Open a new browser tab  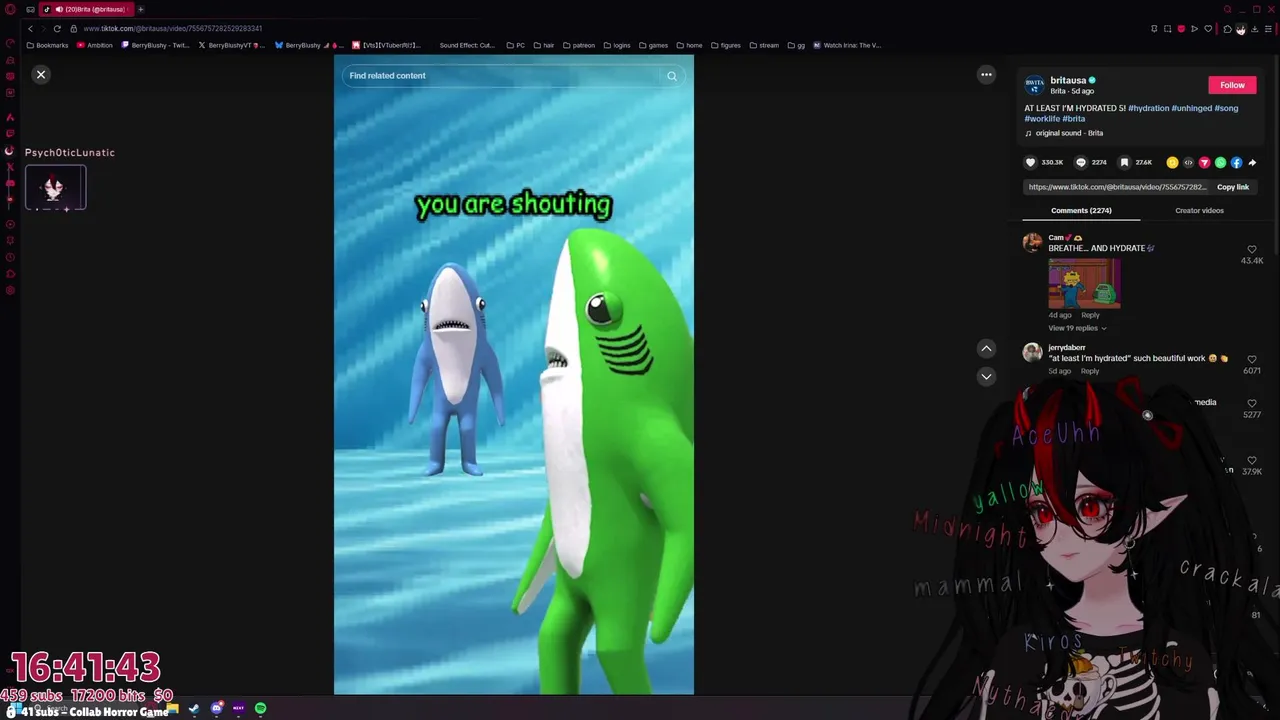pyautogui.click(x=140, y=9)
